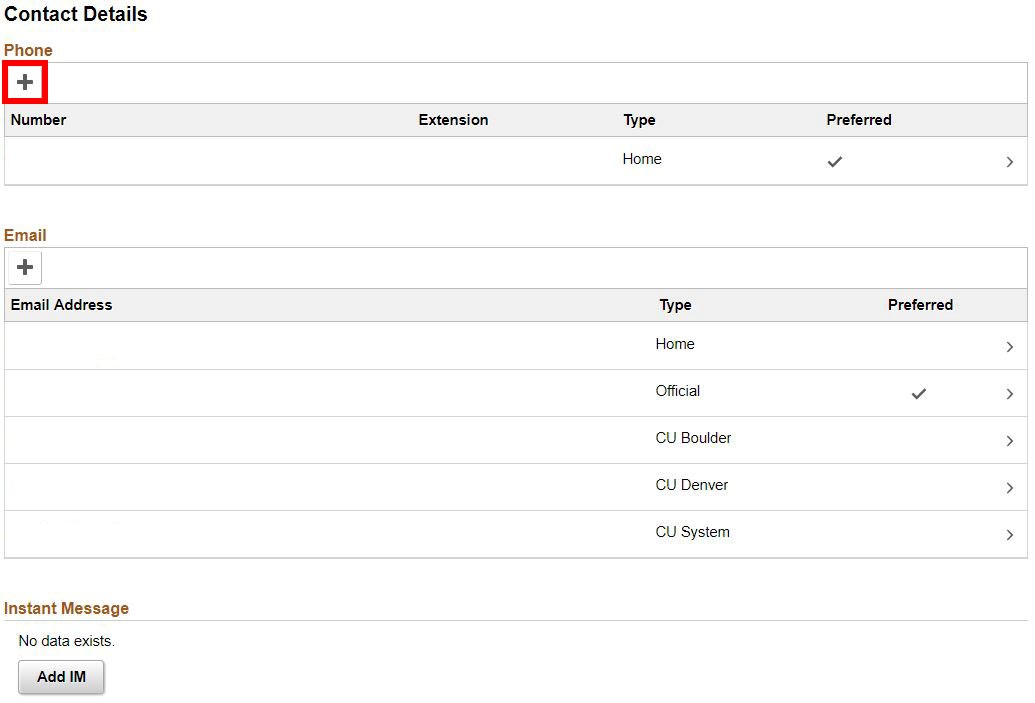Expand the Home email row chevron

(x=1009, y=347)
